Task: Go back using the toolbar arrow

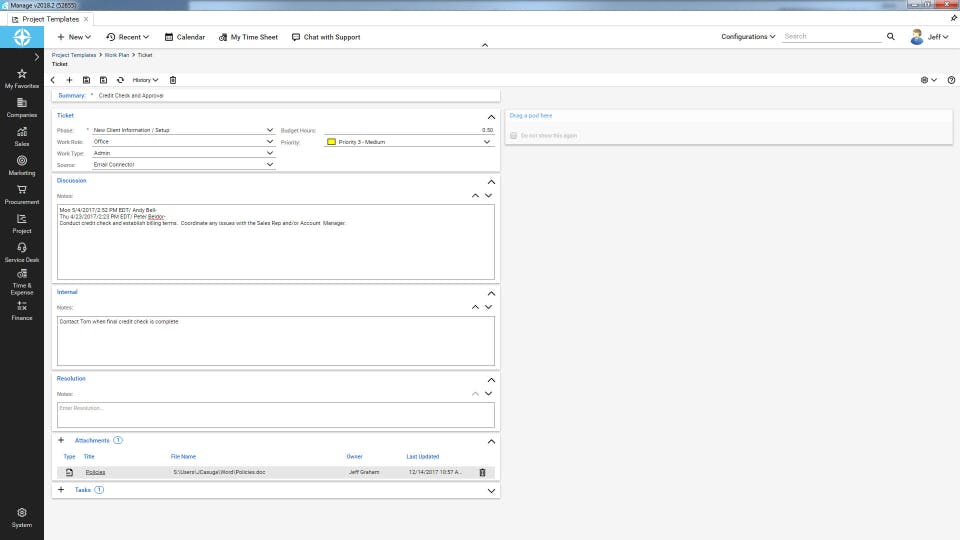Action: (53, 80)
